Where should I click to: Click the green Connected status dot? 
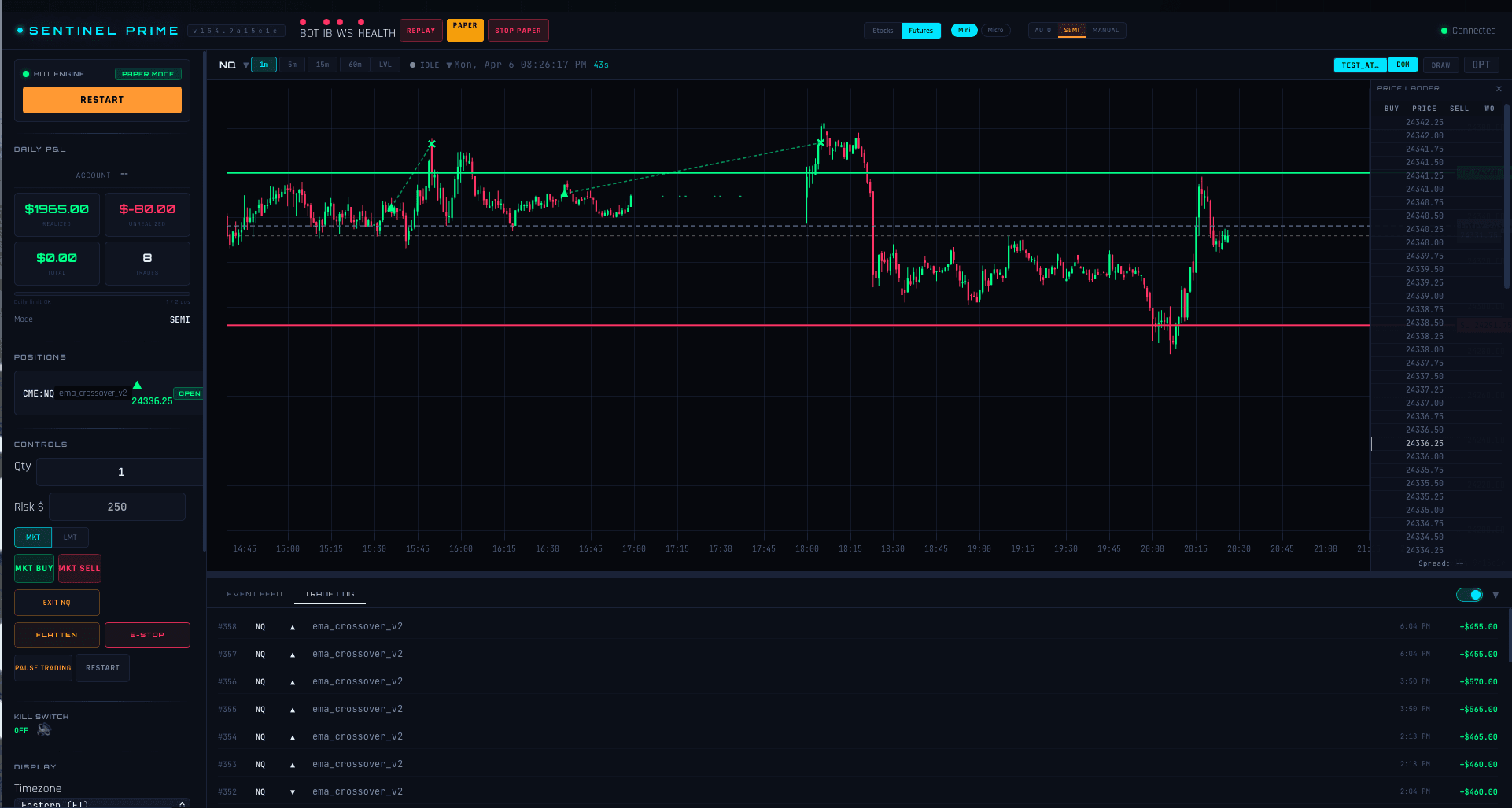tap(1444, 31)
